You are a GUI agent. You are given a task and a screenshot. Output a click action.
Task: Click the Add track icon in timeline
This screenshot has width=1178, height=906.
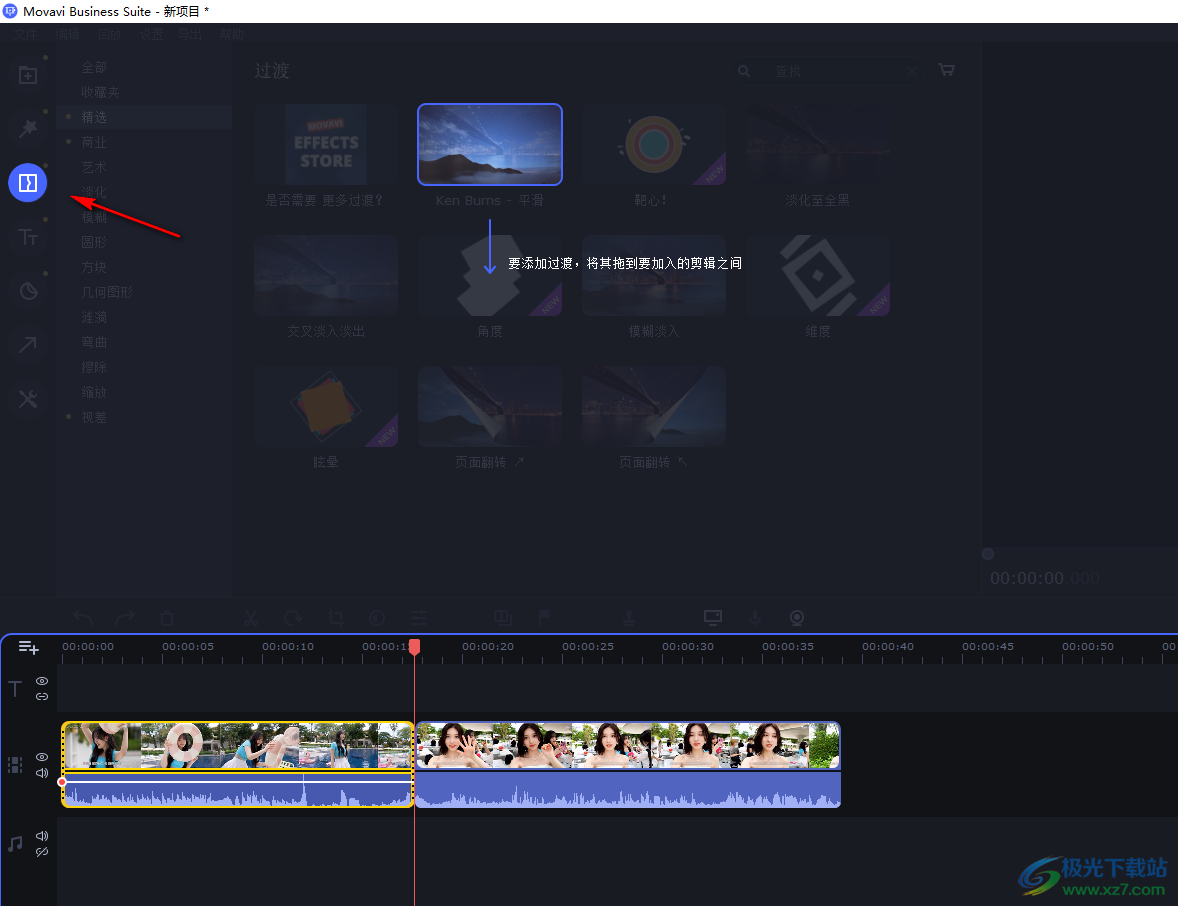[28, 648]
